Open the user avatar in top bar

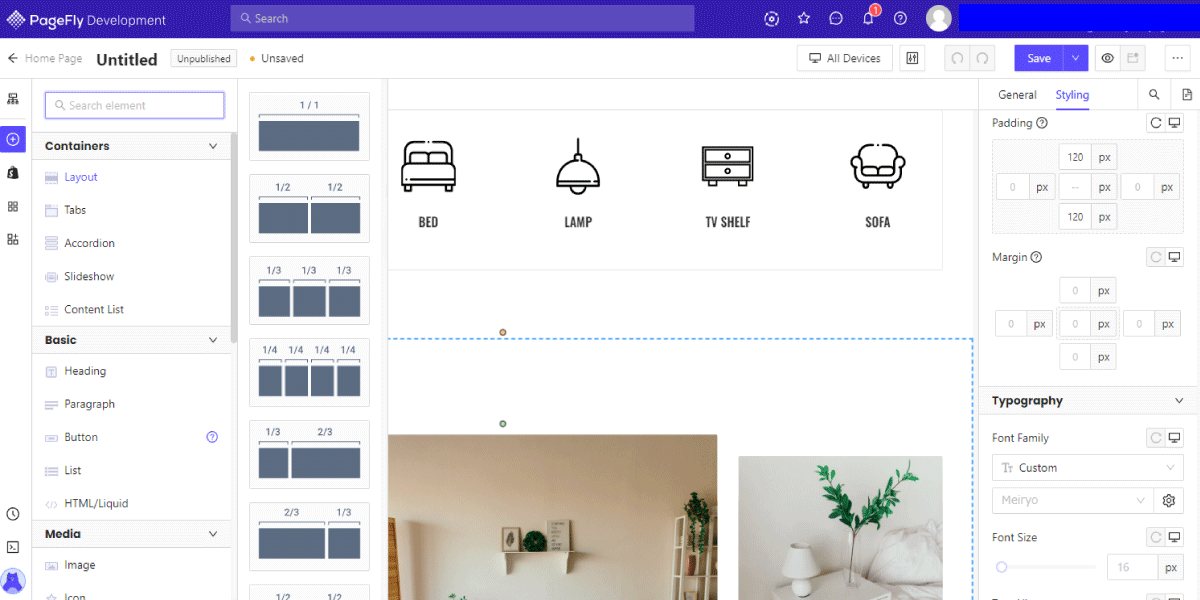[938, 18]
